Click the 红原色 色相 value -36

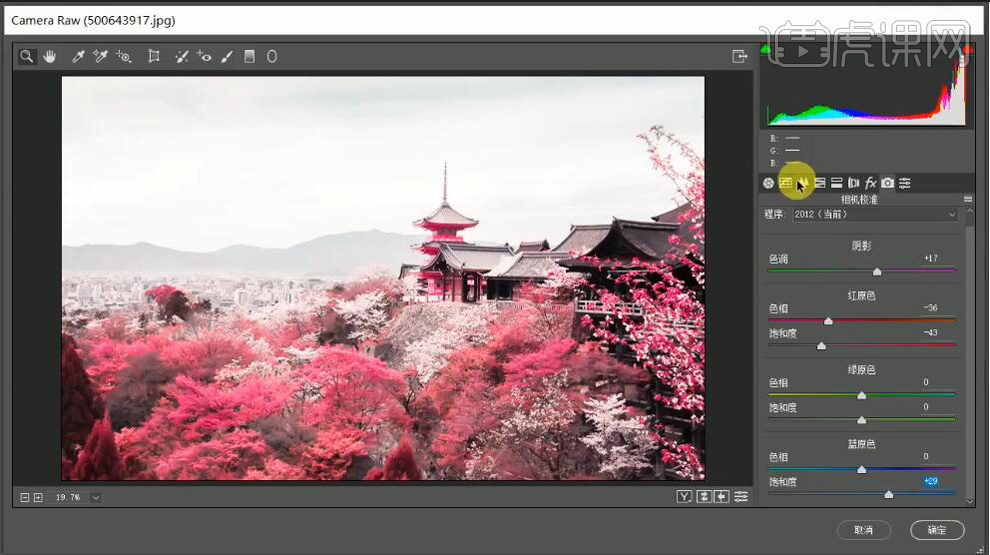(931, 308)
